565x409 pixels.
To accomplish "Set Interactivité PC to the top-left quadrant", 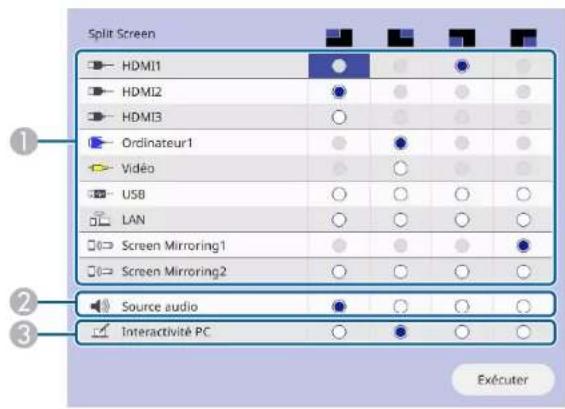I will pyautogui.click(x=339, y=332).
